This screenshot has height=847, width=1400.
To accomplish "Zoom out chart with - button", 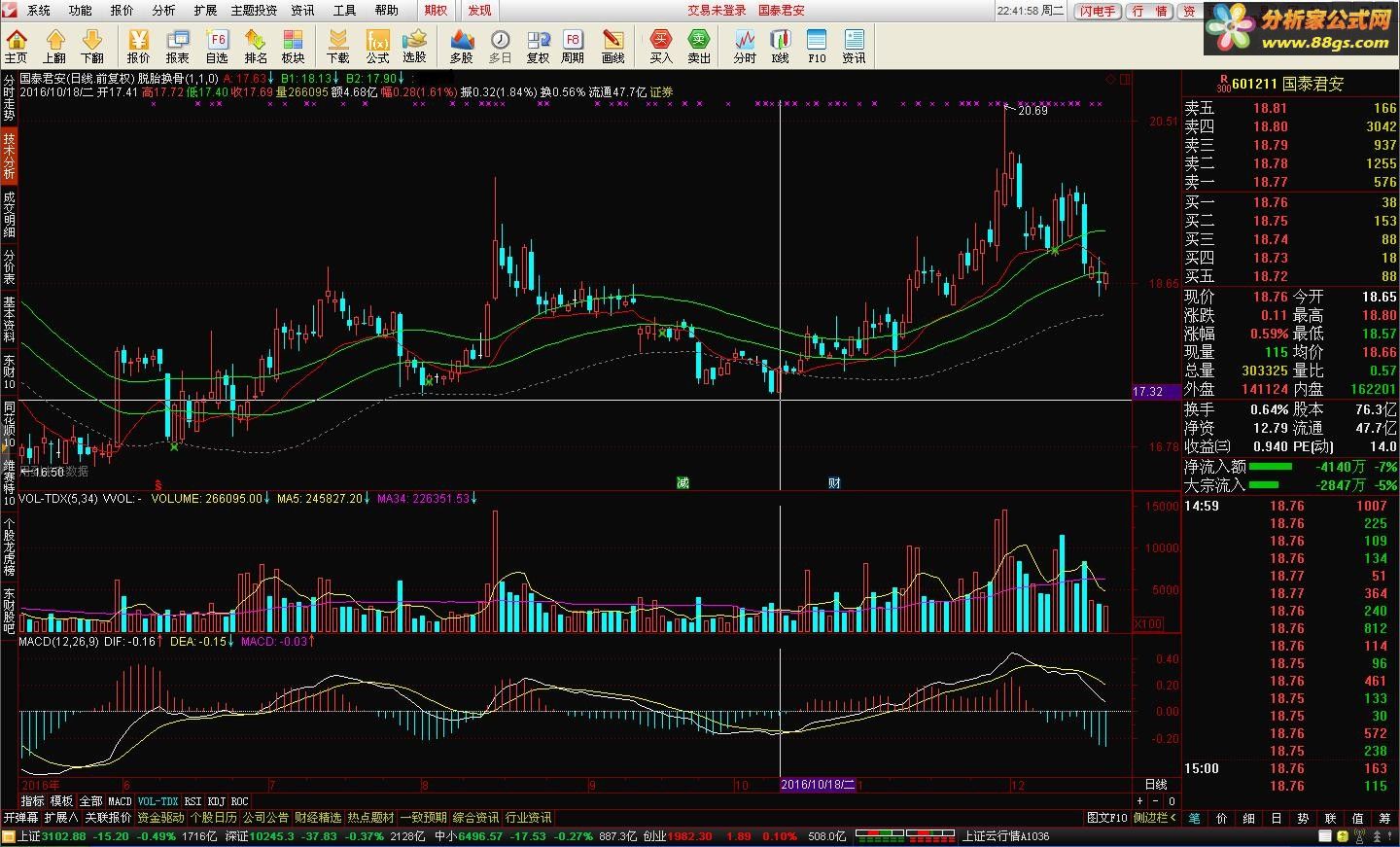I will (x=1157, y=801).
